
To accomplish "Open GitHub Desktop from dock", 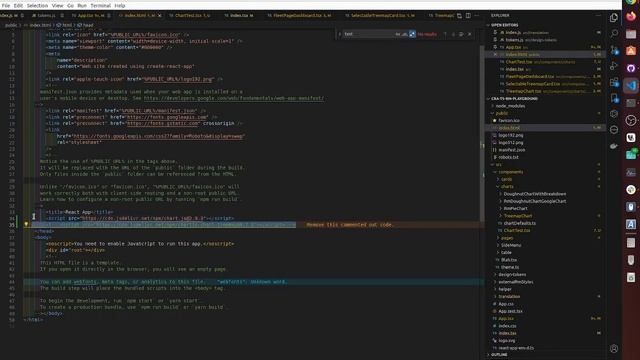I will pos(631,68).
